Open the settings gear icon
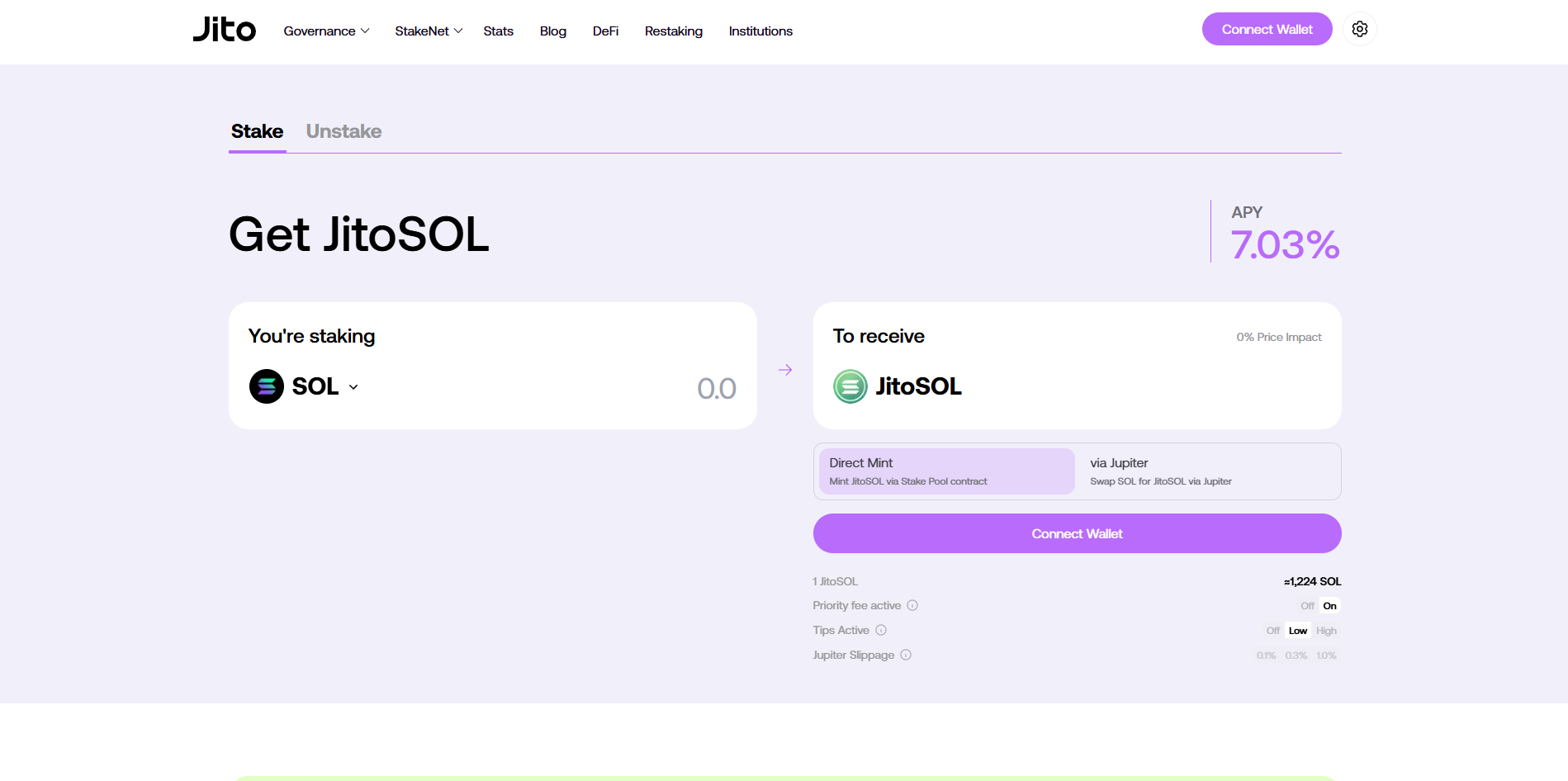Viewport: 1568px width, 781px height. [x=1359, y=30]
